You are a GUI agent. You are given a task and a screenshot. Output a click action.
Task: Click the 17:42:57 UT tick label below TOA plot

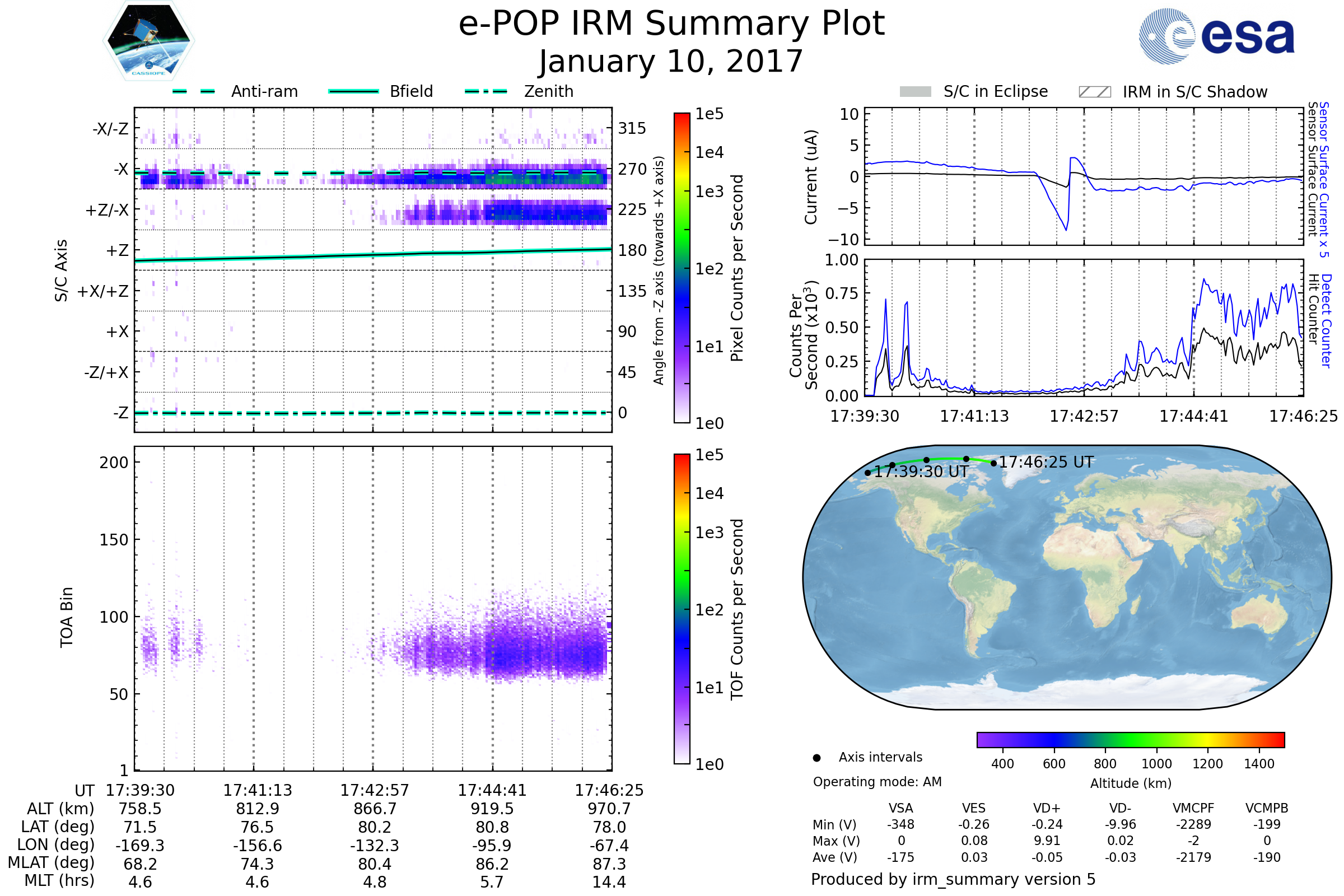click(x=374, y=790)
